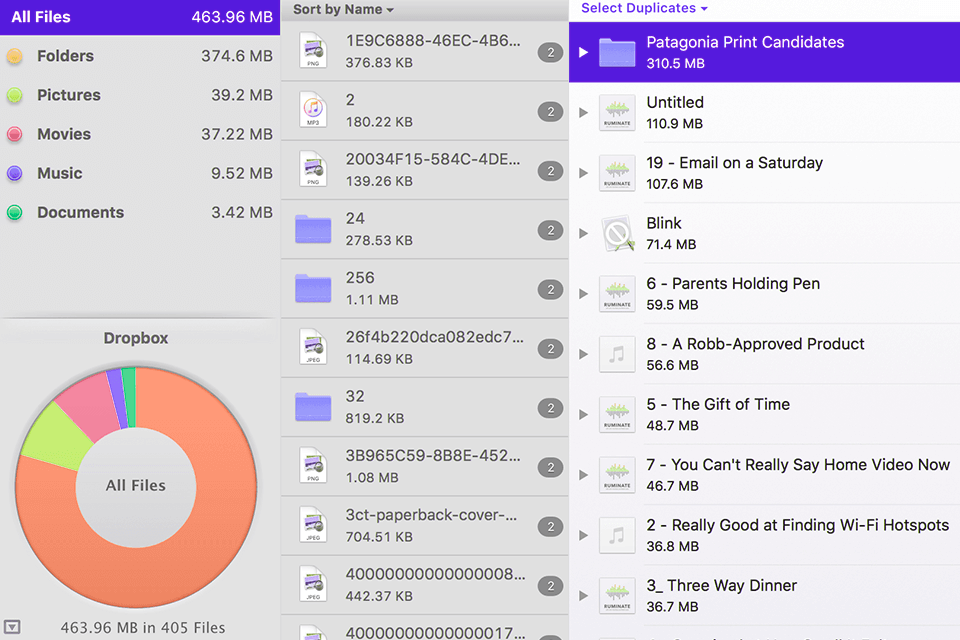The height and width of the screenshot is (640, 960).
Task: Click the music note icon beside A Robb-Approved Product
Action: pyautogui.click(x=617, y=354)
